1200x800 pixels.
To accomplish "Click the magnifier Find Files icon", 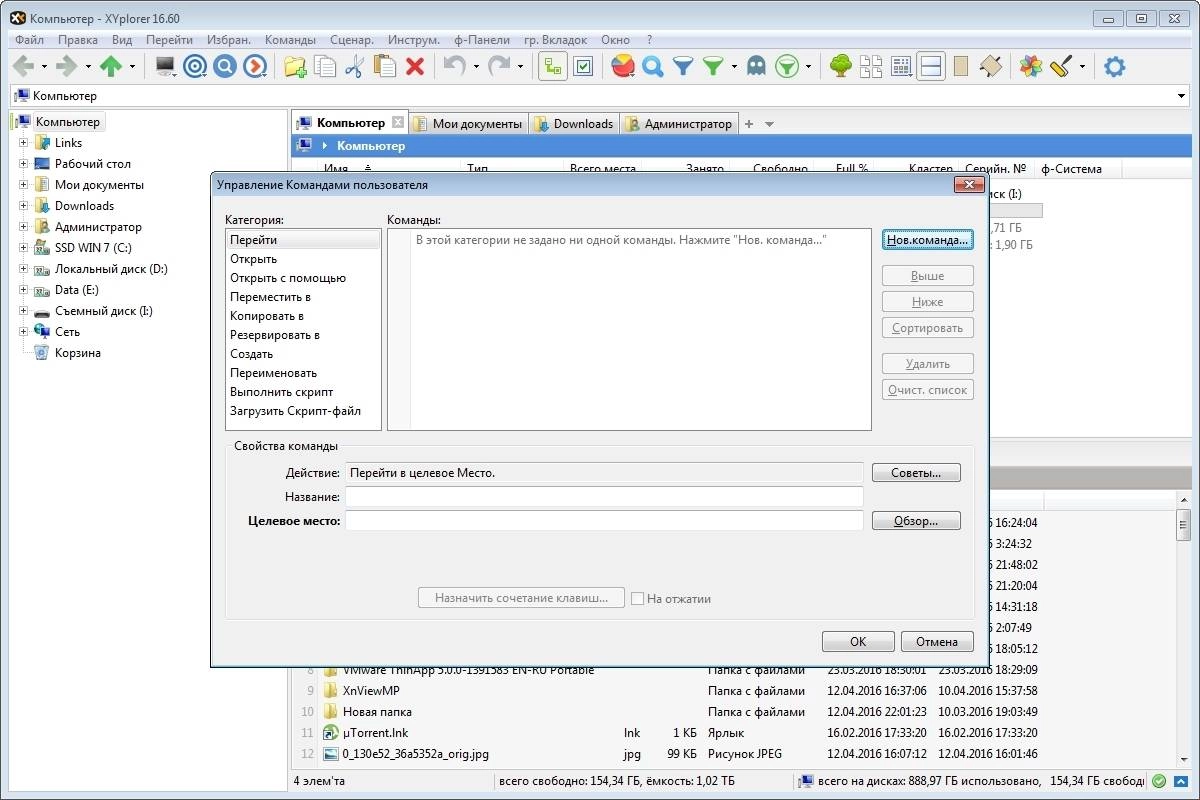I will point(653,67).
